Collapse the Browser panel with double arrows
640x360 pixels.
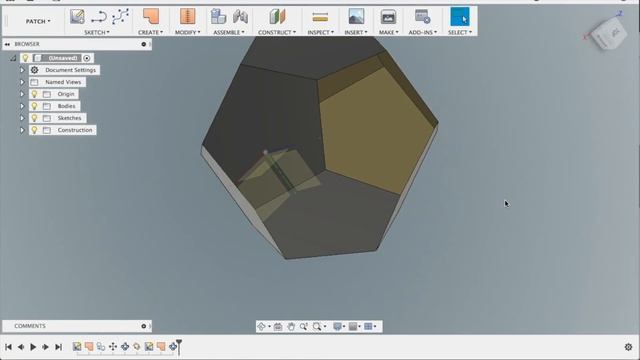7,44
